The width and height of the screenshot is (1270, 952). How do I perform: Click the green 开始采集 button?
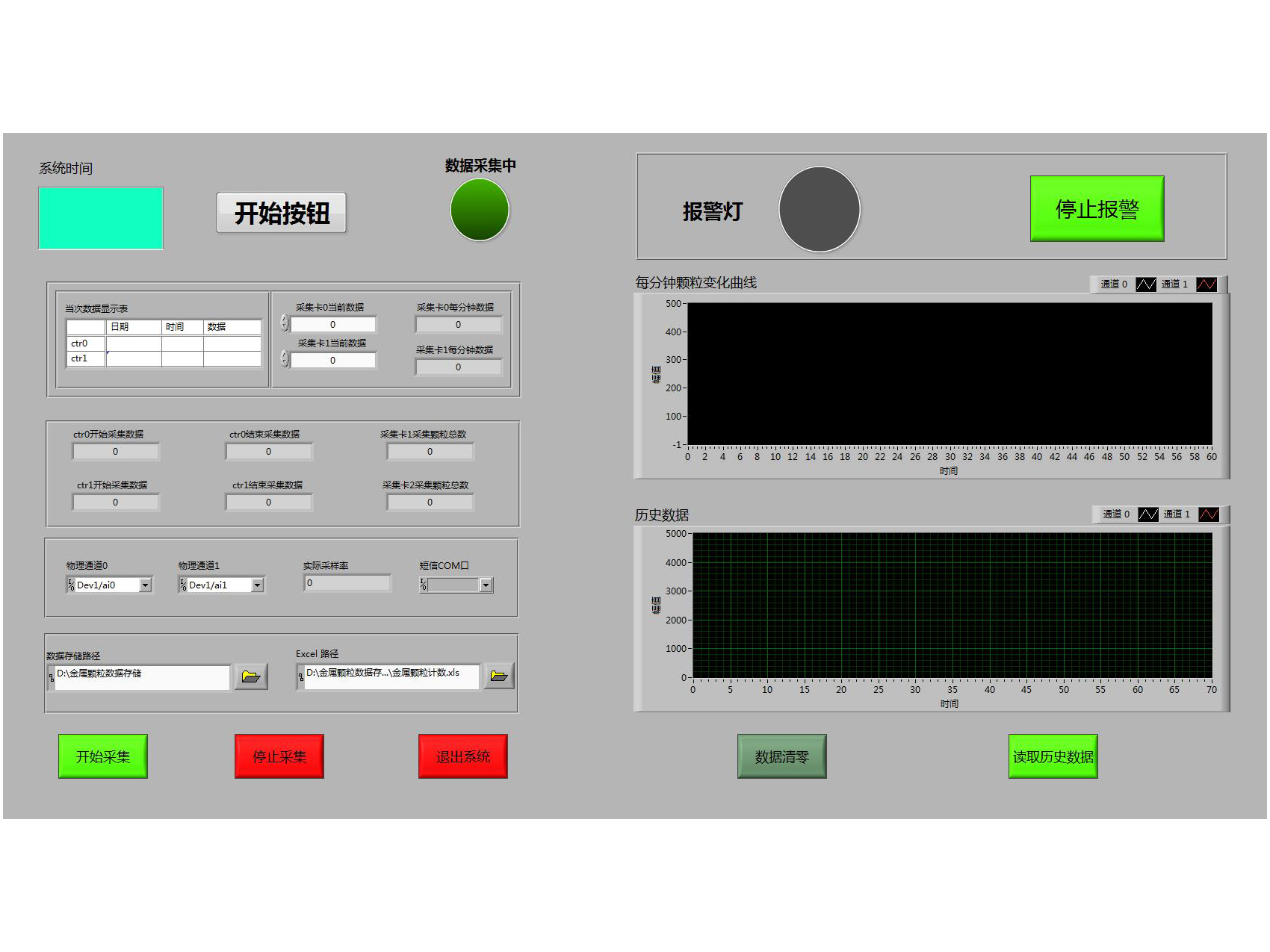103,756
